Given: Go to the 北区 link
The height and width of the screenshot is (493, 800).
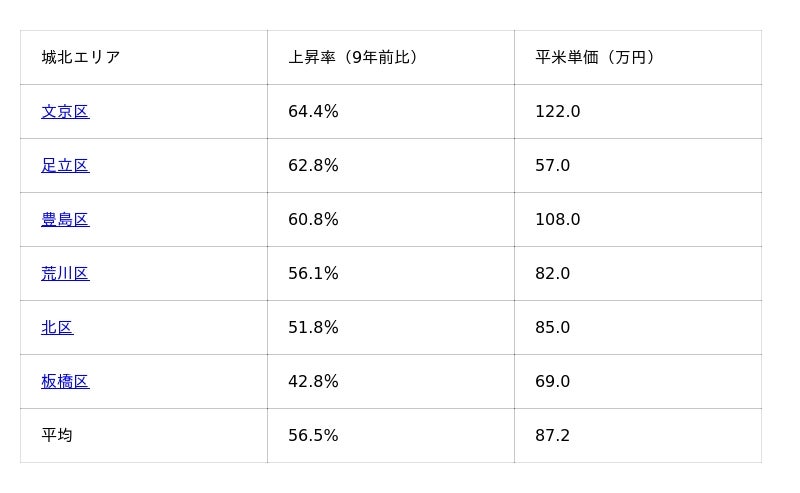Looking at the screenshot, I should (57, 328).
